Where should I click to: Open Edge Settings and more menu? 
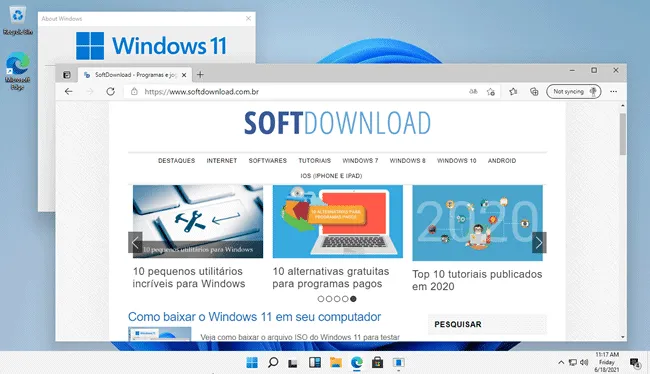tap(614, 92)
